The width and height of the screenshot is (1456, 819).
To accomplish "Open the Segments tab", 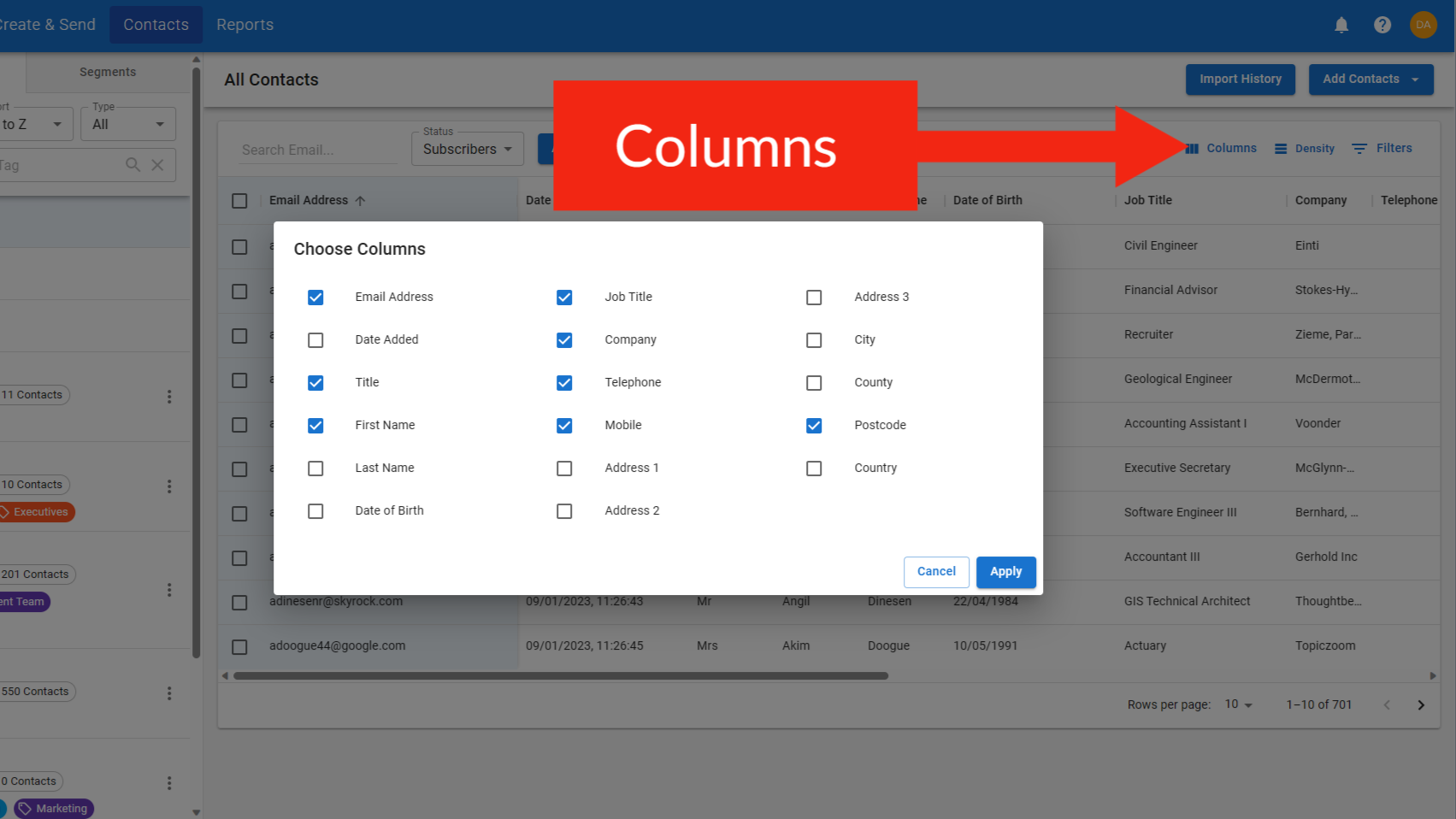I will [108, 73].
